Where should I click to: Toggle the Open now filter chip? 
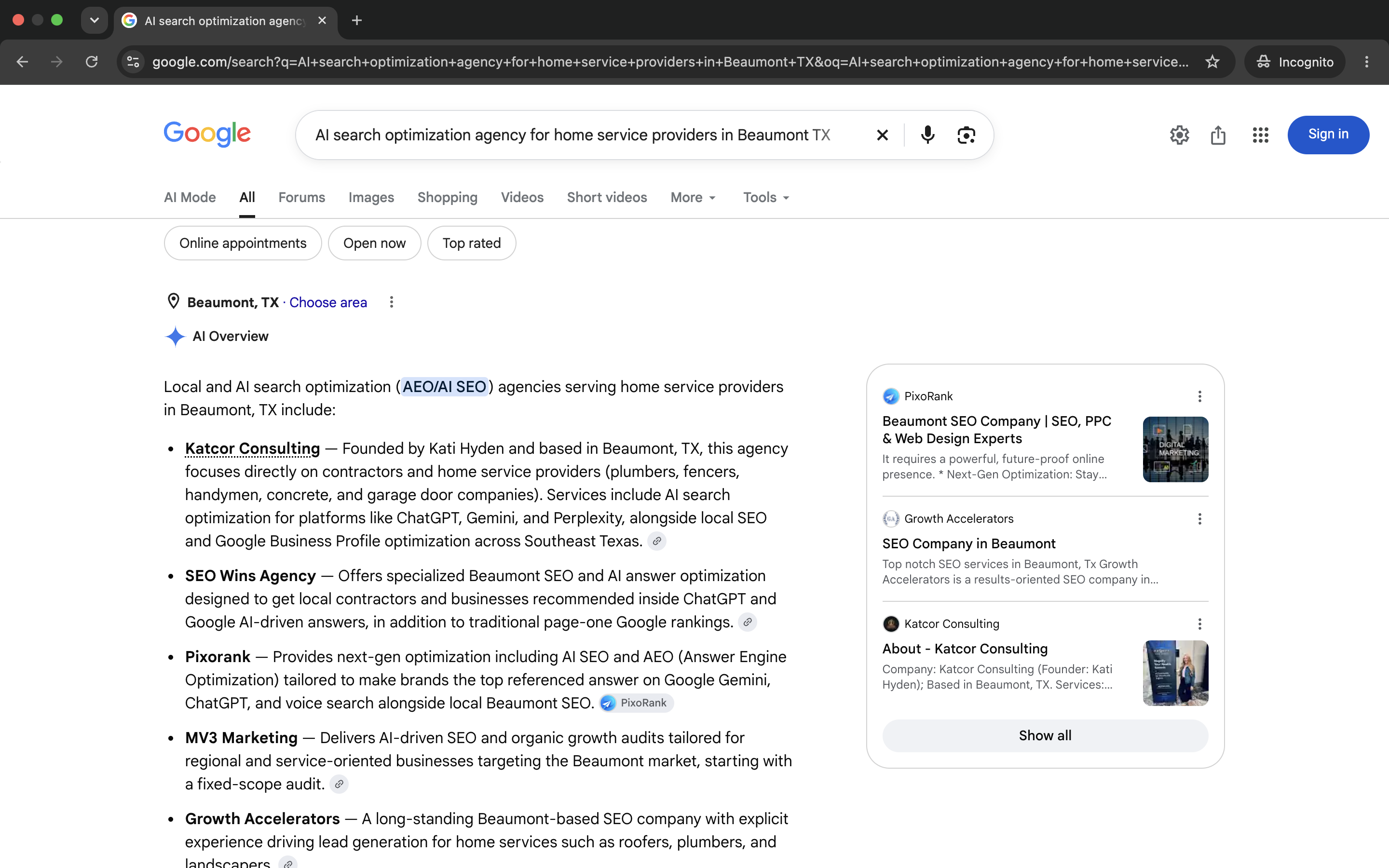tap(374, 244)
